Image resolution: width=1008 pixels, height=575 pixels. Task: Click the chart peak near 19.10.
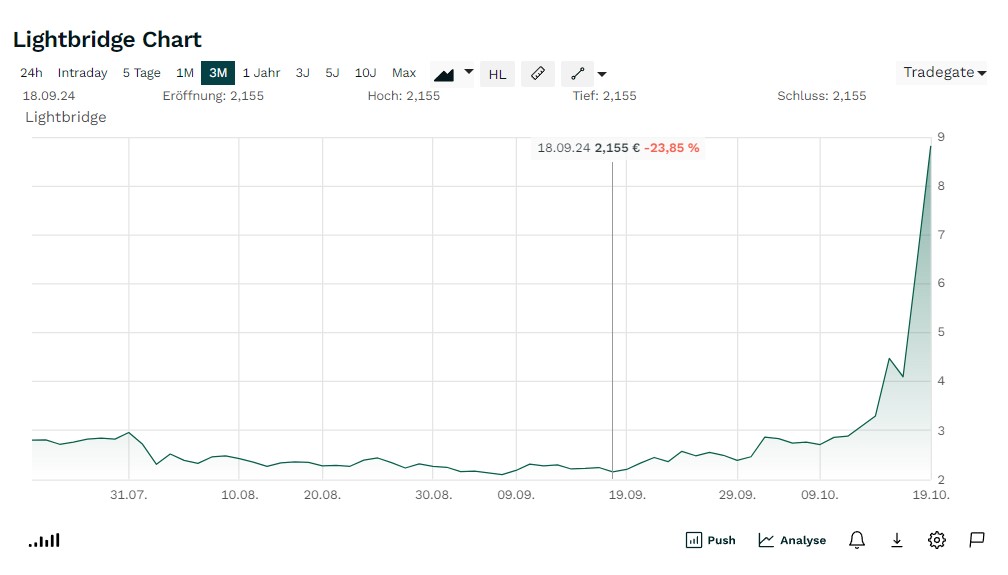coord(931,147)
